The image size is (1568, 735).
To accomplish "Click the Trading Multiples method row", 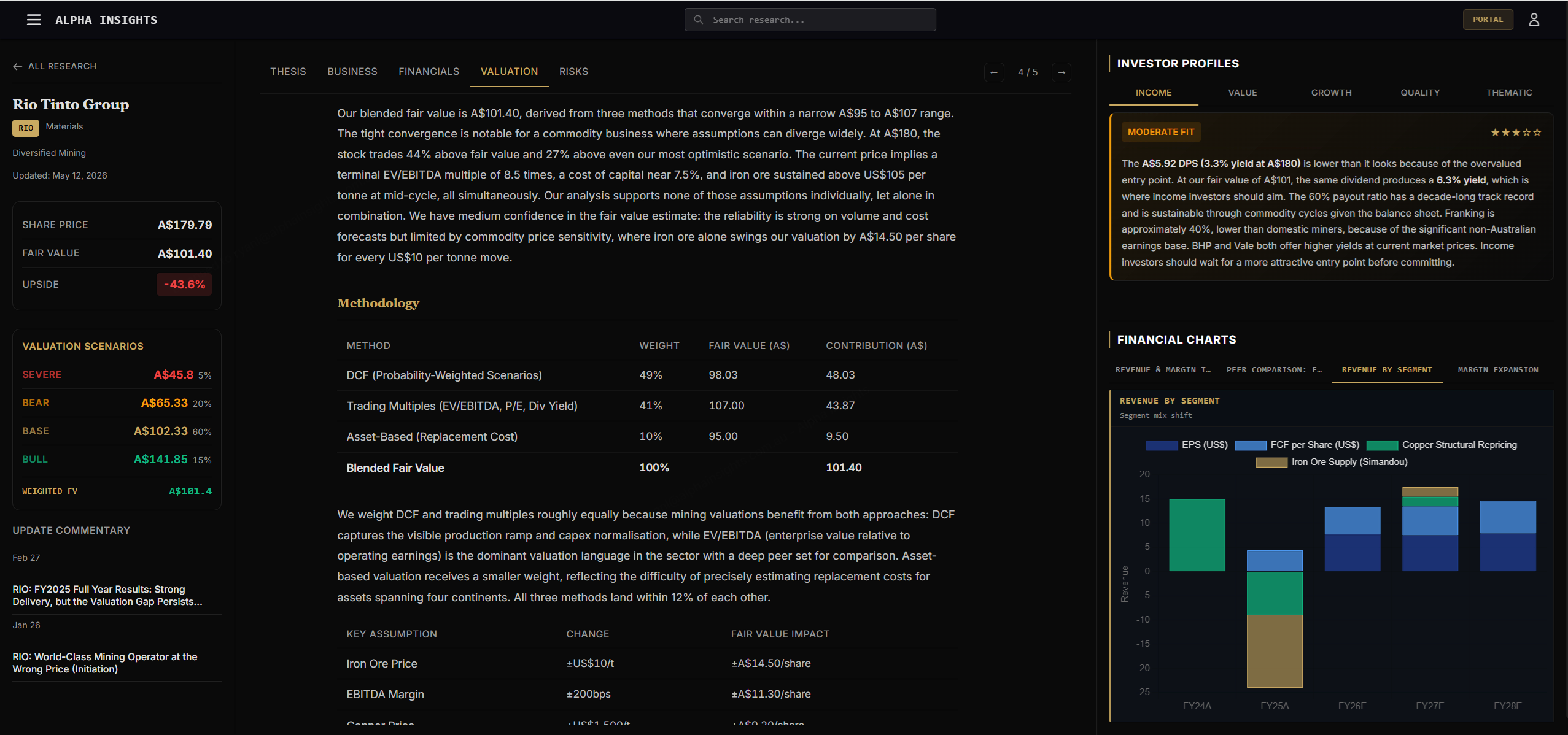I will point(647,406).
